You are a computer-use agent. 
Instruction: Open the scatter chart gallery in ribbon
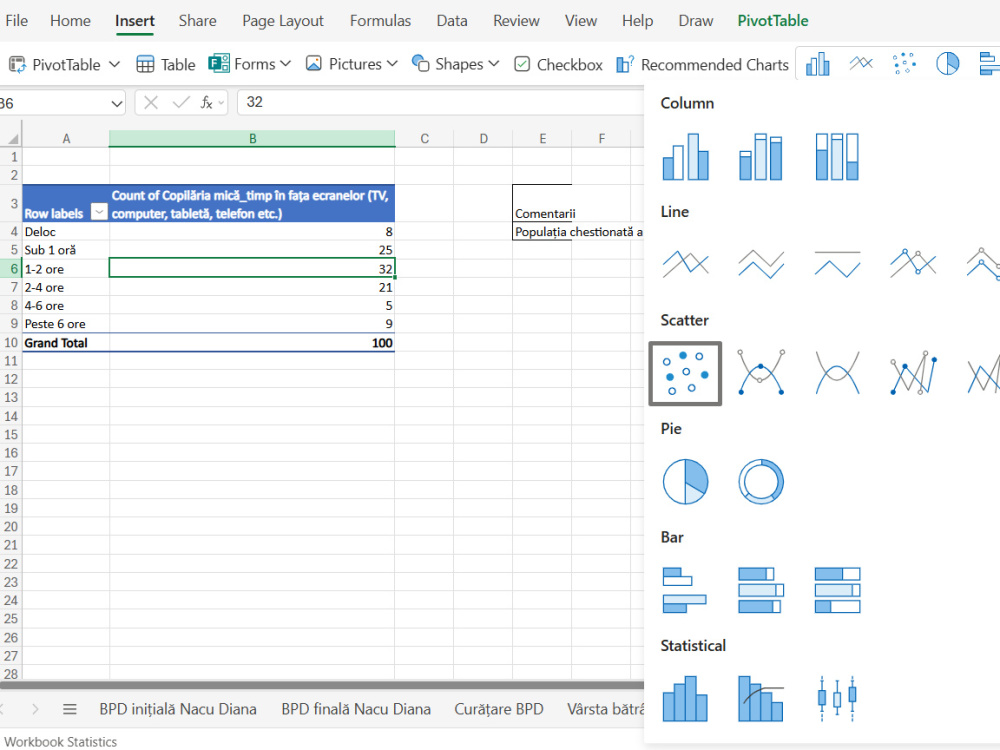click(x=904, y=64)
